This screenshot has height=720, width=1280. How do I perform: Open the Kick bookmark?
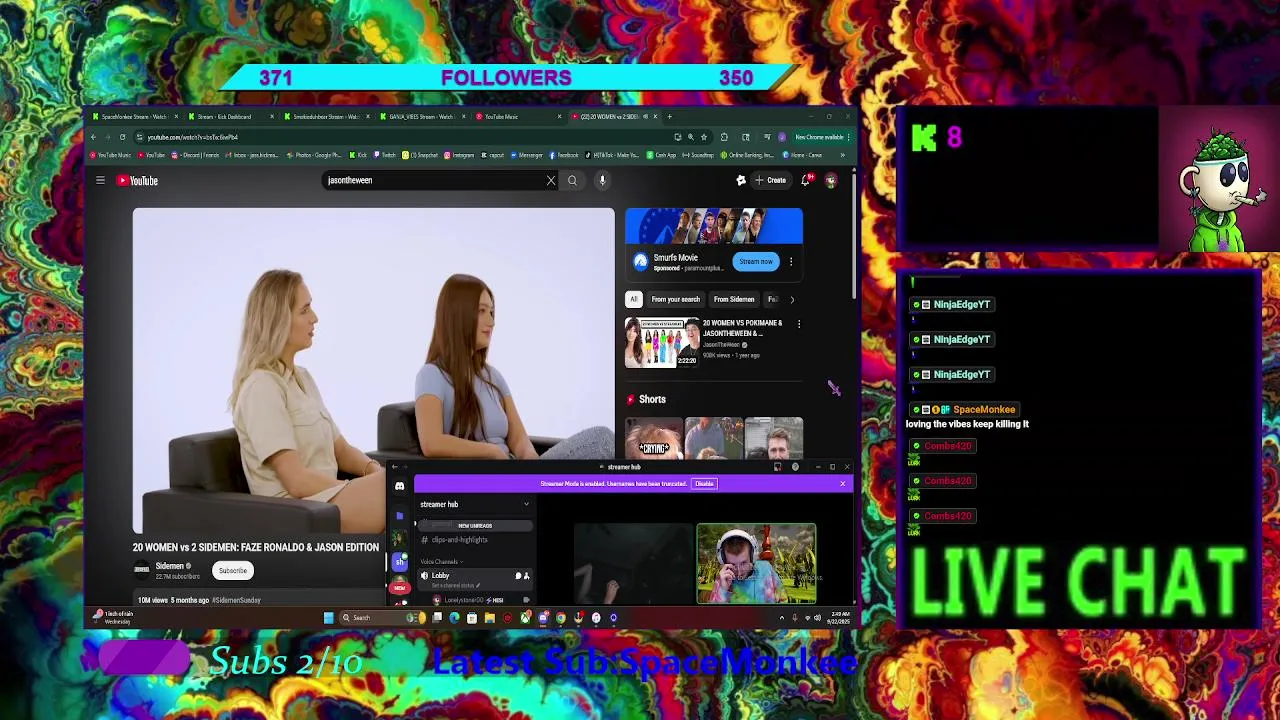pos(358,155)
